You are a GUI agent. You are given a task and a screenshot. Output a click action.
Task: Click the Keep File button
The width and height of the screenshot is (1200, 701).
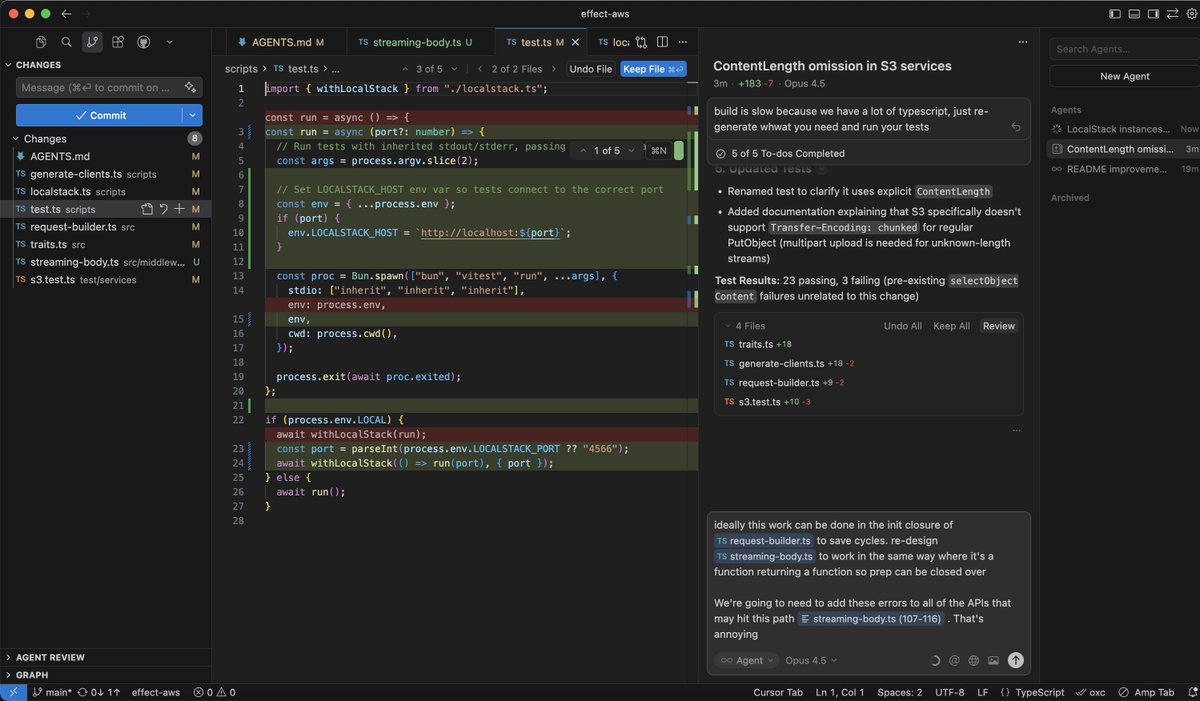click(653, 69)
